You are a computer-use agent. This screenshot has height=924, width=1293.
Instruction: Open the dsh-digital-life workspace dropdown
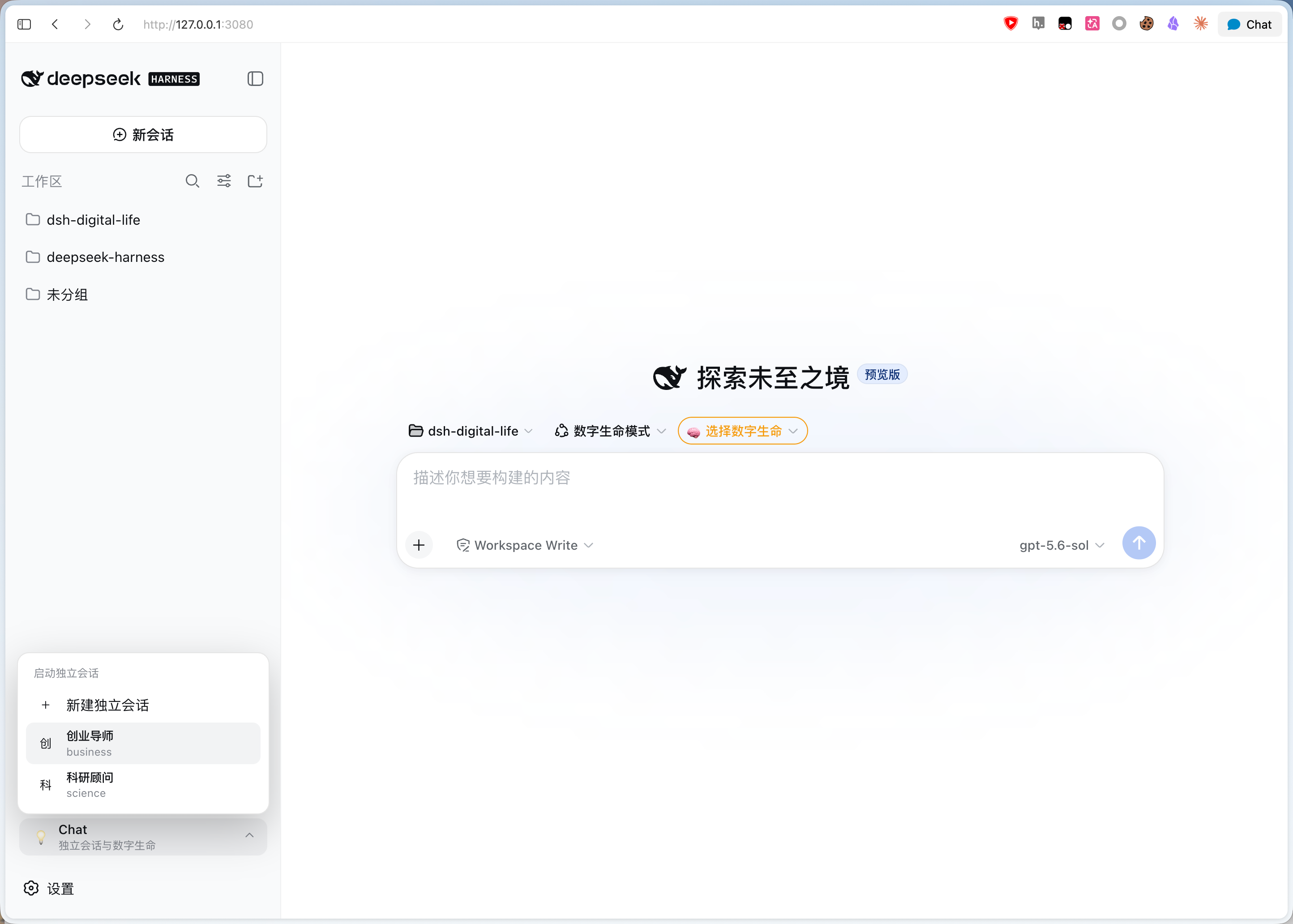coord(471,431)
